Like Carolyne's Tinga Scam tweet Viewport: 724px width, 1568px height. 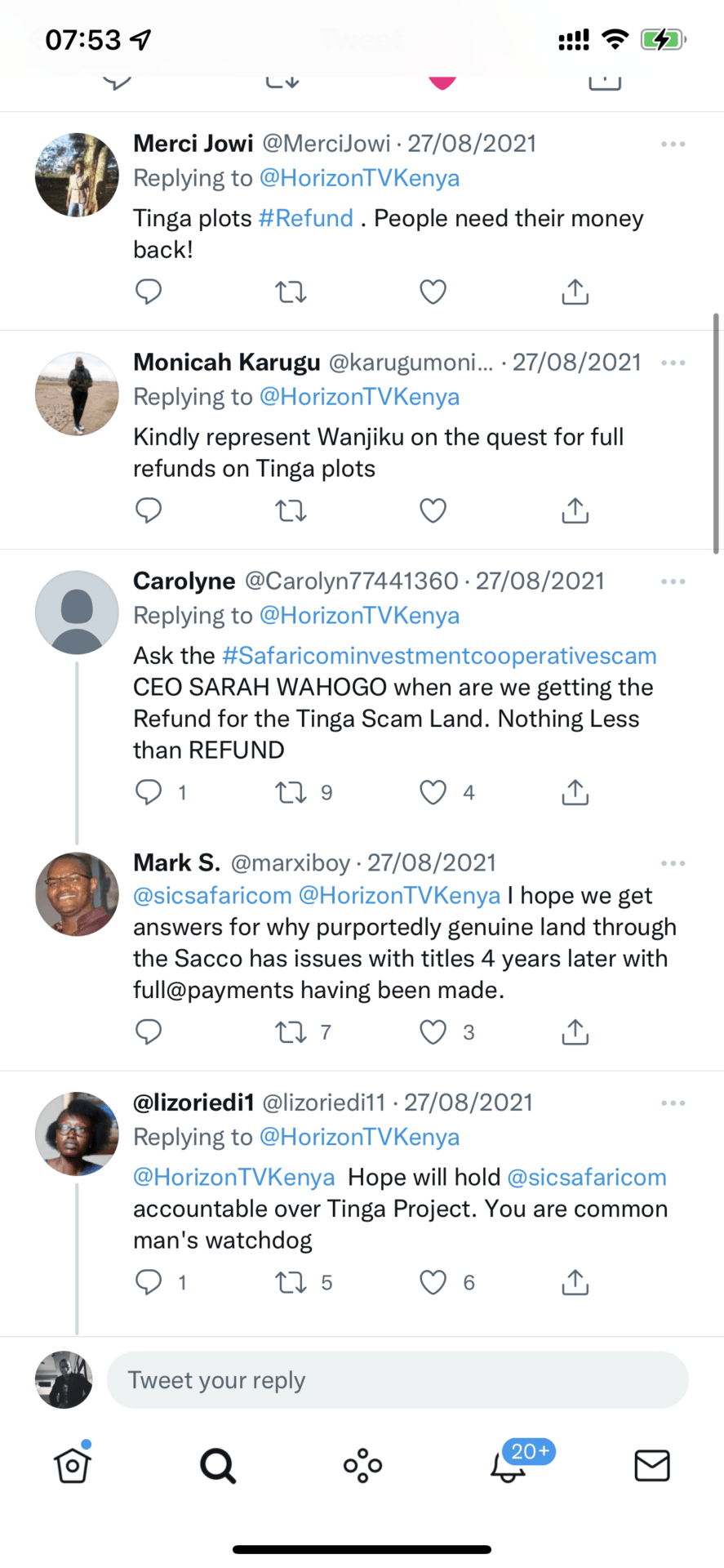(x=433, y=792)
